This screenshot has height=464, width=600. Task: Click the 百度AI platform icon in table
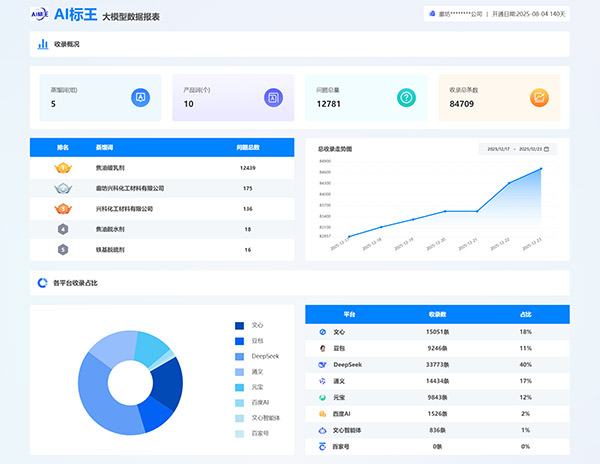coord(323,413)
